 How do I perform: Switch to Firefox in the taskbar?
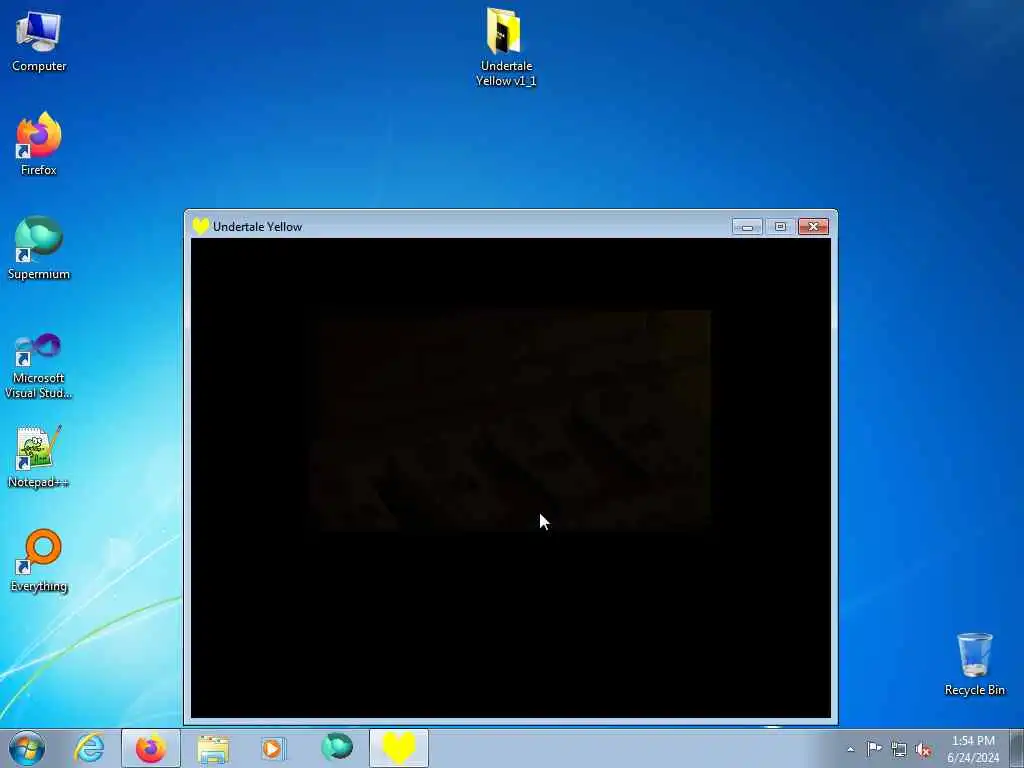[x=150, y=748]
